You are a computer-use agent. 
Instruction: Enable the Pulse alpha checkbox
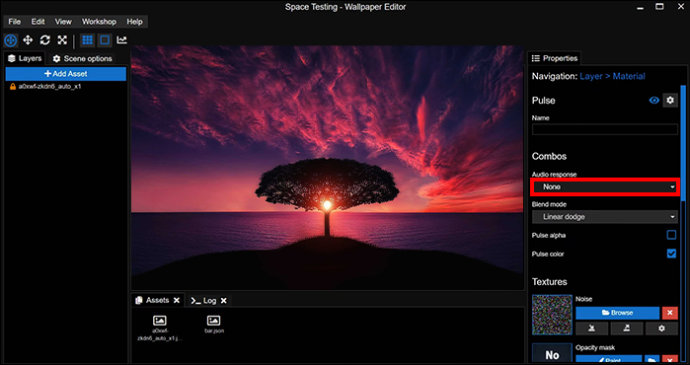[x=671, y=235]
